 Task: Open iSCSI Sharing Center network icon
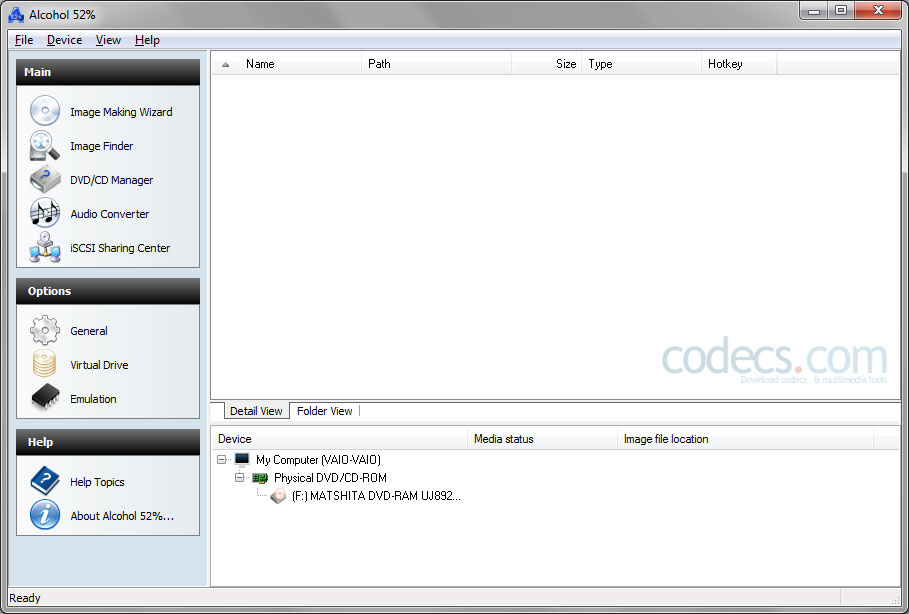point(45,247)
